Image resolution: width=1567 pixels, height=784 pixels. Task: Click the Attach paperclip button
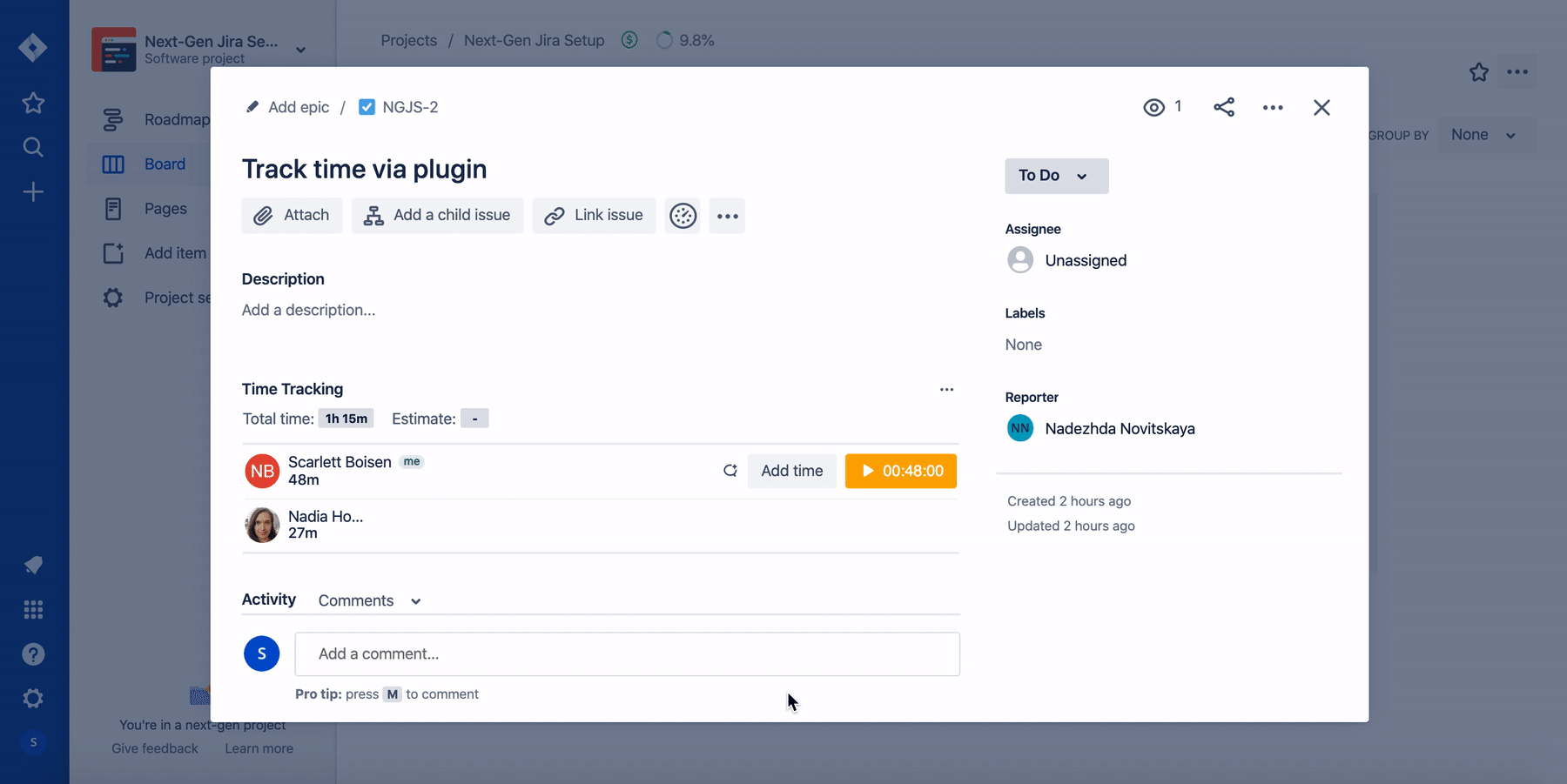click(x=292, y=216)
